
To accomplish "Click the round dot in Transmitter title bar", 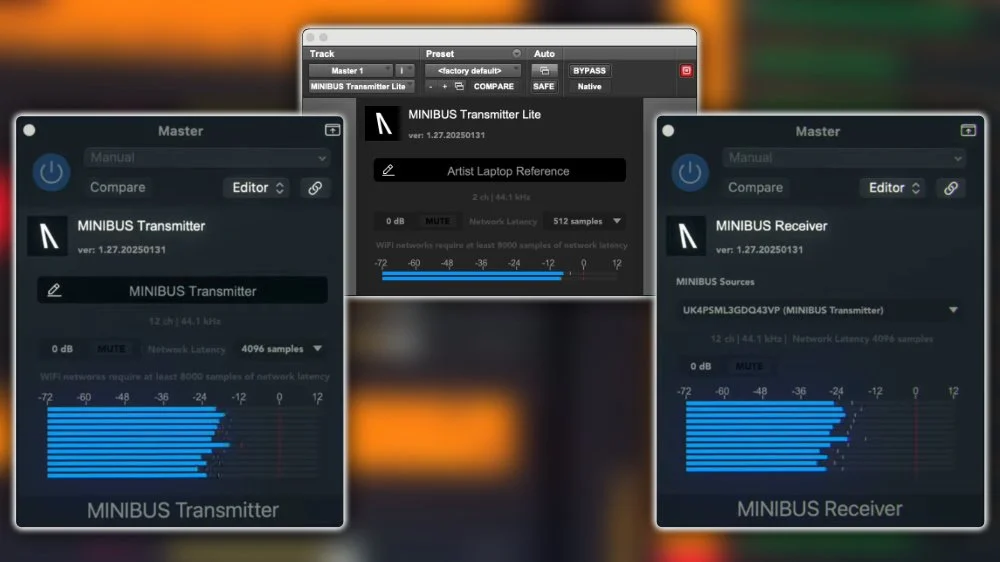I will 29,131.
